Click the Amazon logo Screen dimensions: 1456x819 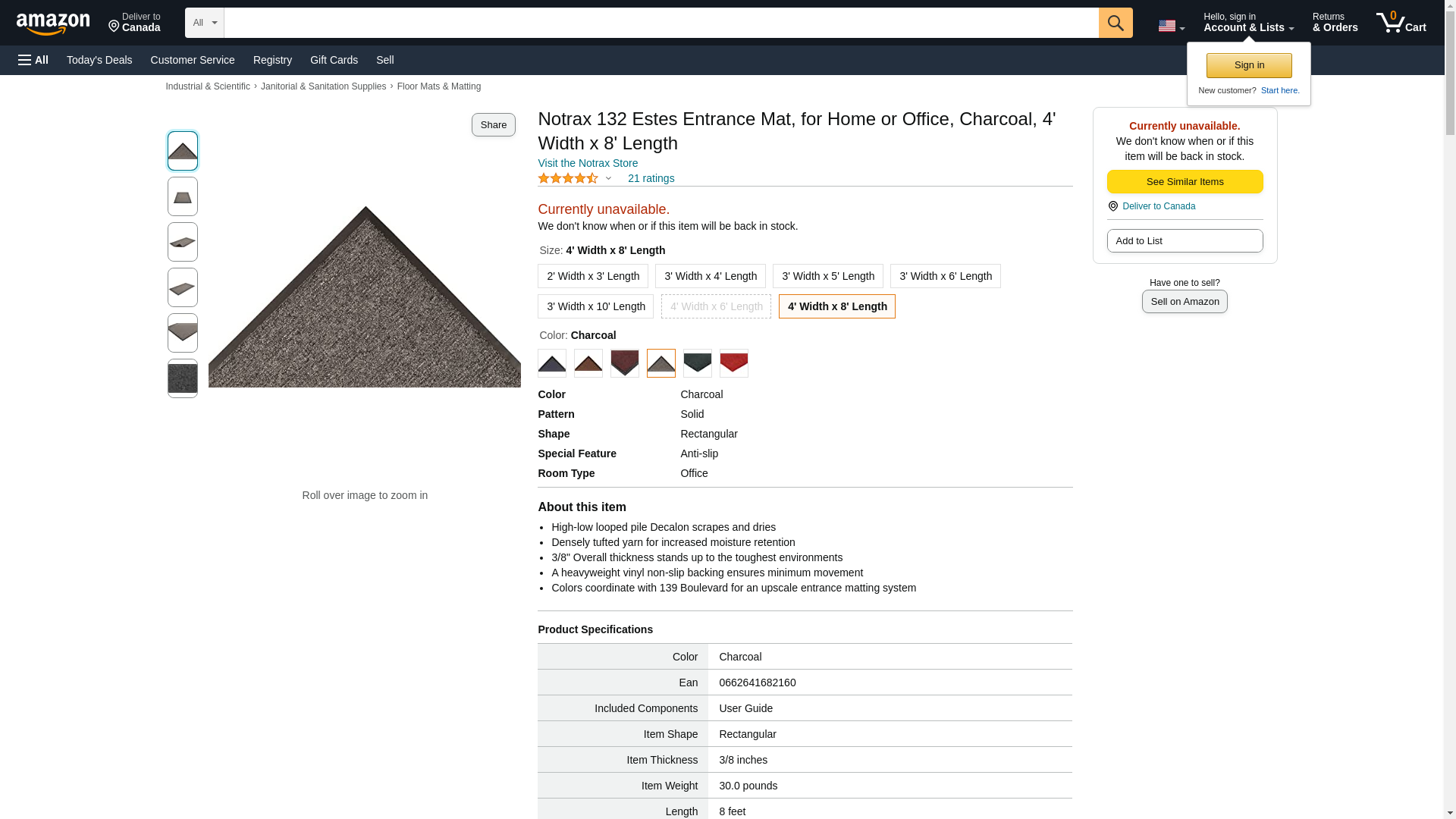53,24
